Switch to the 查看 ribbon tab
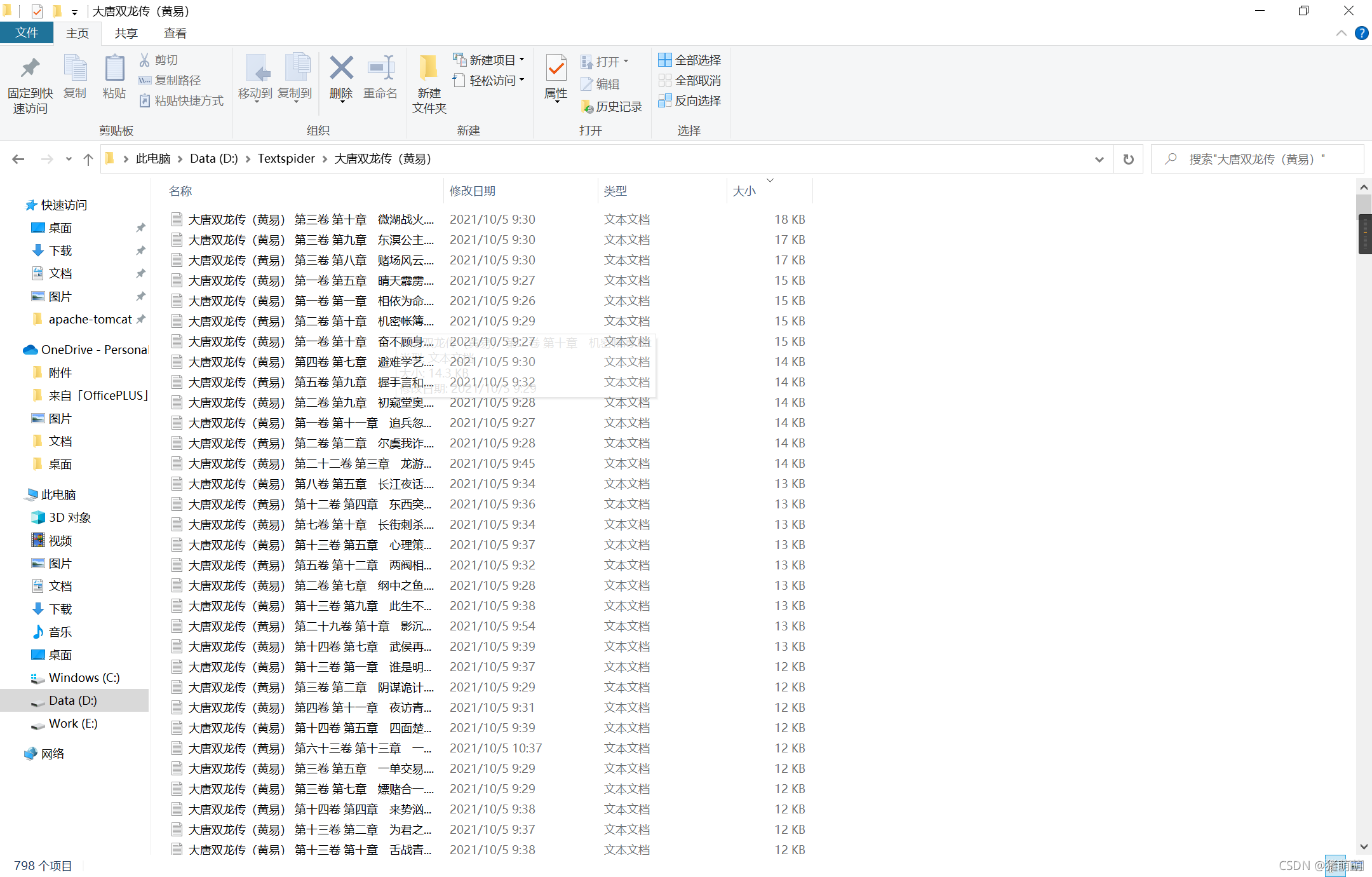 (x=175, y=33)
